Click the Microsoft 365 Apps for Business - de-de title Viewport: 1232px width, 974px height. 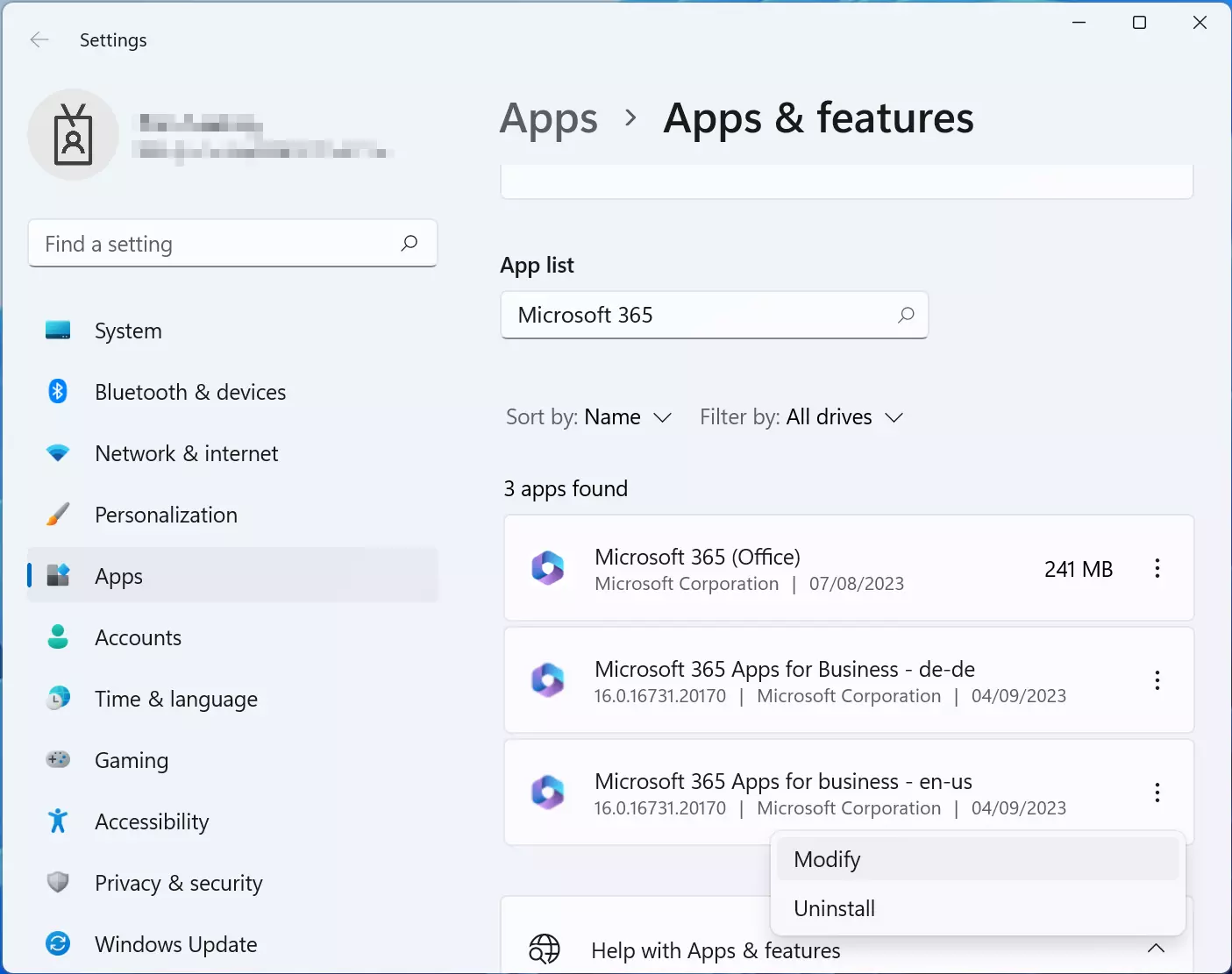pos(785,669)
